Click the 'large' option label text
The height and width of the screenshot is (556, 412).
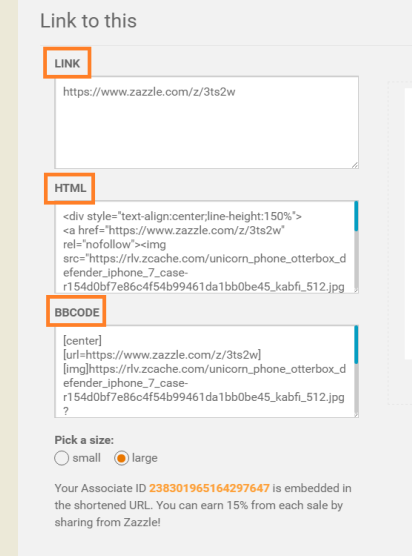pyautogui.click(x=145, y=458)
